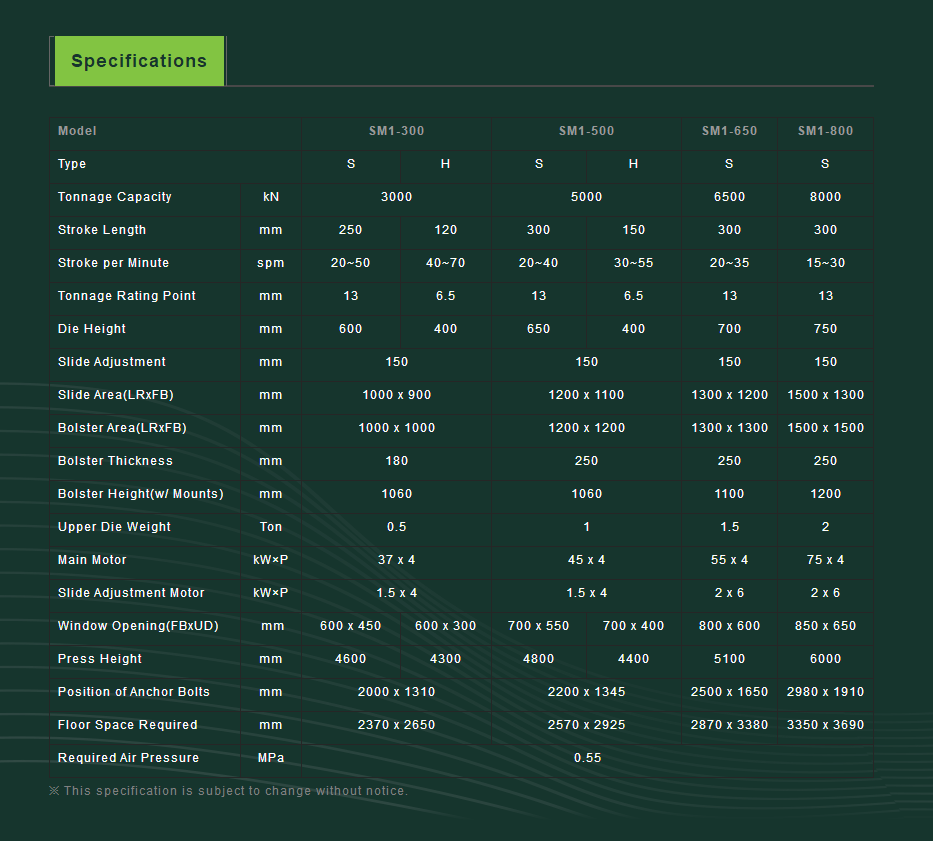Select the Window Opening value 600 x 450
Screen dimensions: 933x841
coord(350,626)
